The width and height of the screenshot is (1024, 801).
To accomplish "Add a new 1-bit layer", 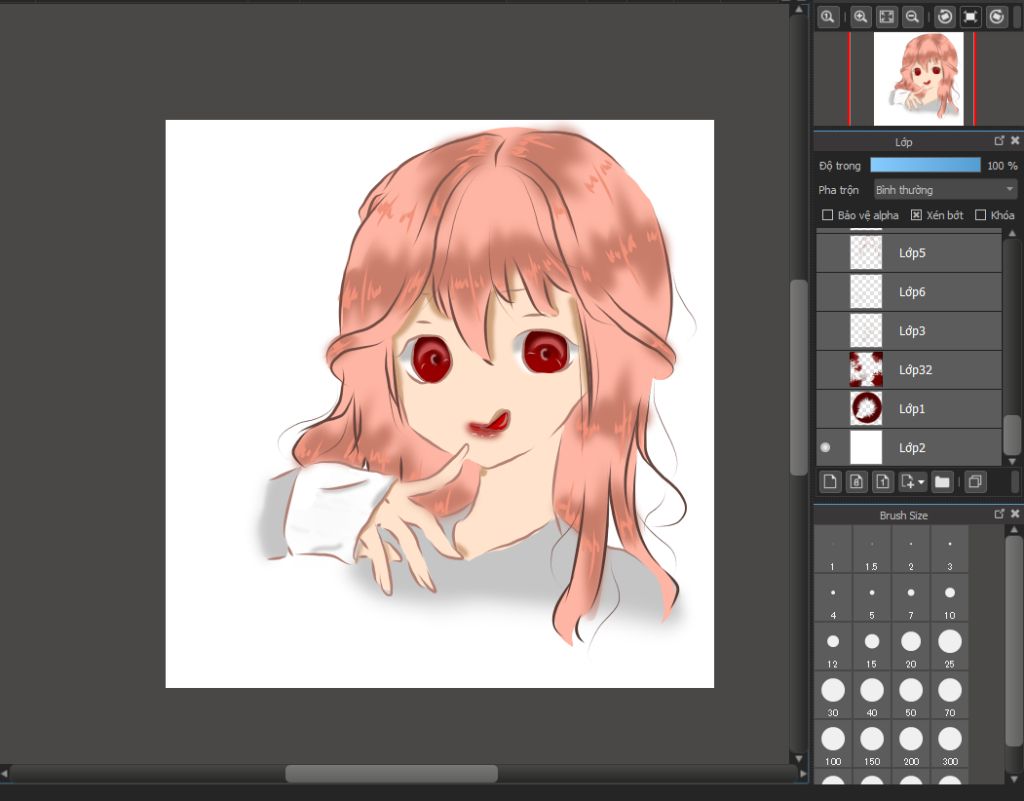I will [x=882, y=482].
